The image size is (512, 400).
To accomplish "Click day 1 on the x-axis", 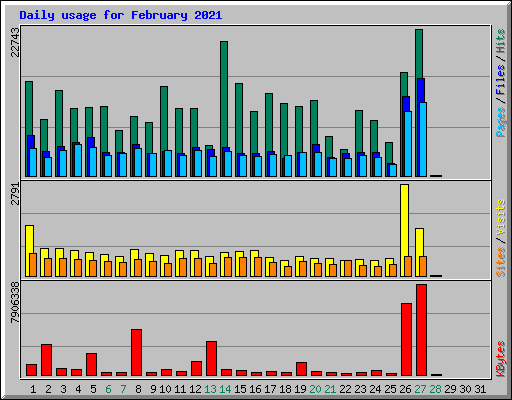I will click(33, 389).
